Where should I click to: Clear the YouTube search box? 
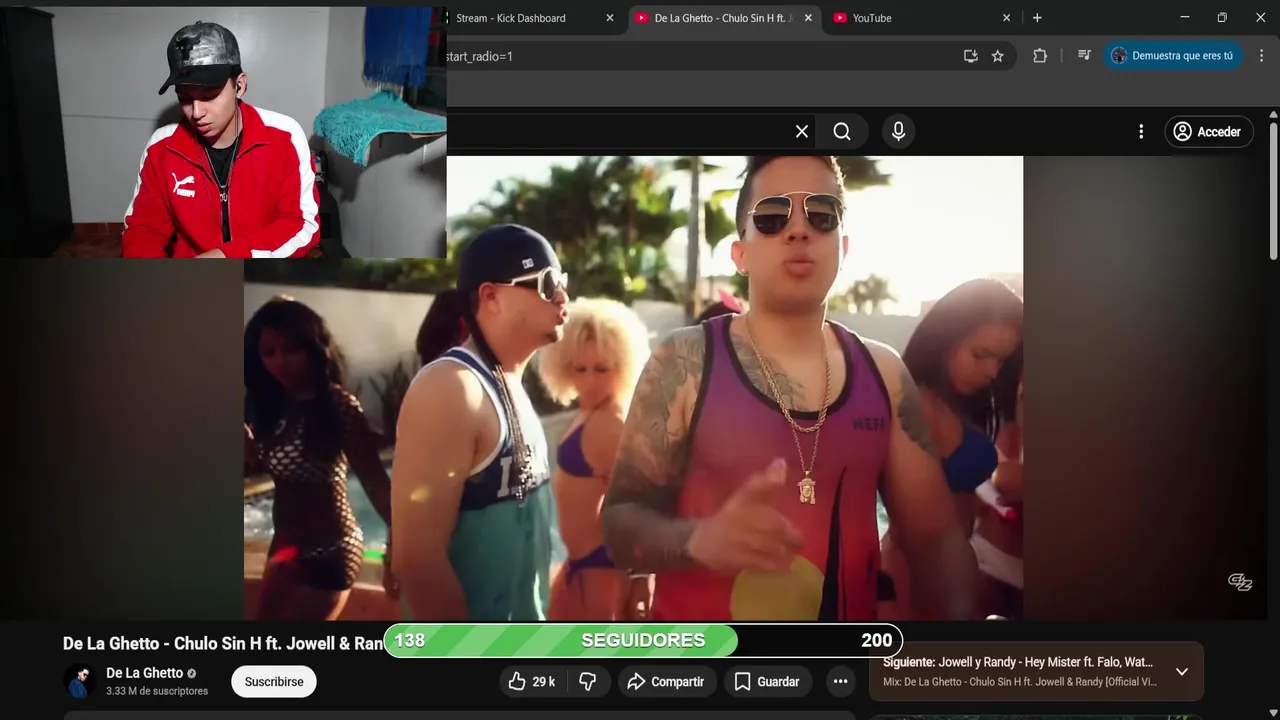click(801, 131)
